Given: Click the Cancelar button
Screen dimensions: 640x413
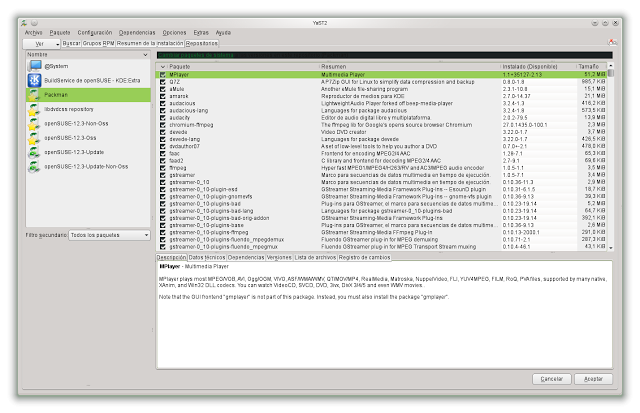Looking at the screenshot, I should coord(551,379).
